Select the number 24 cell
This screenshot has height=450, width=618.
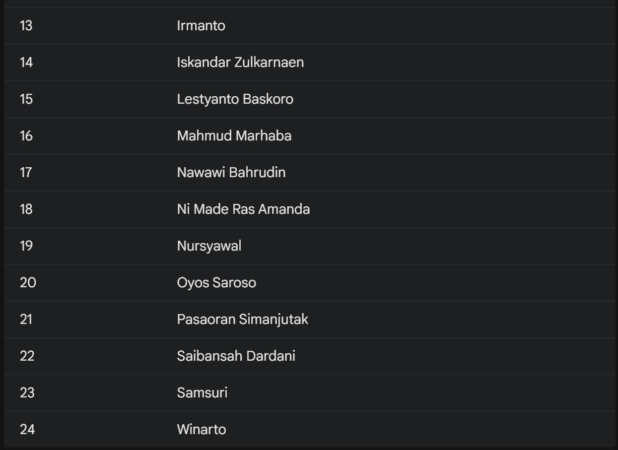coord(27,430)
